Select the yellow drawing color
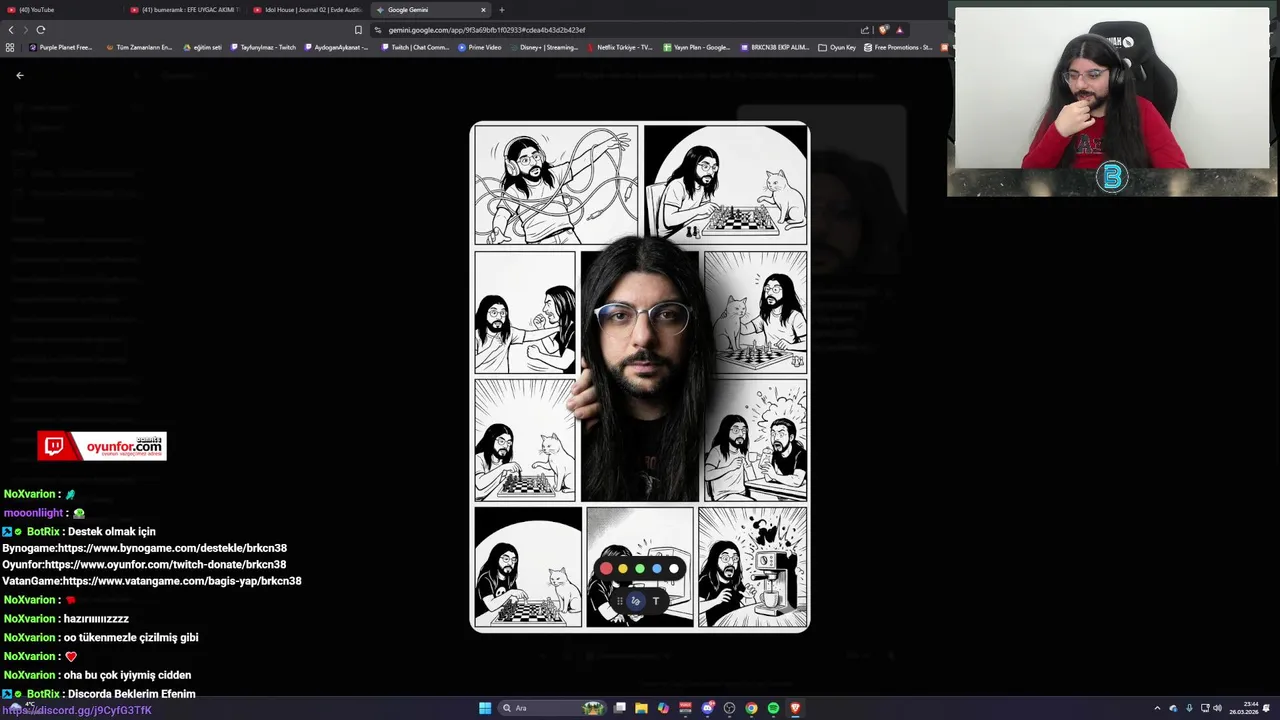This screenshot has width=1280, height=720. [x=623, y=569]
